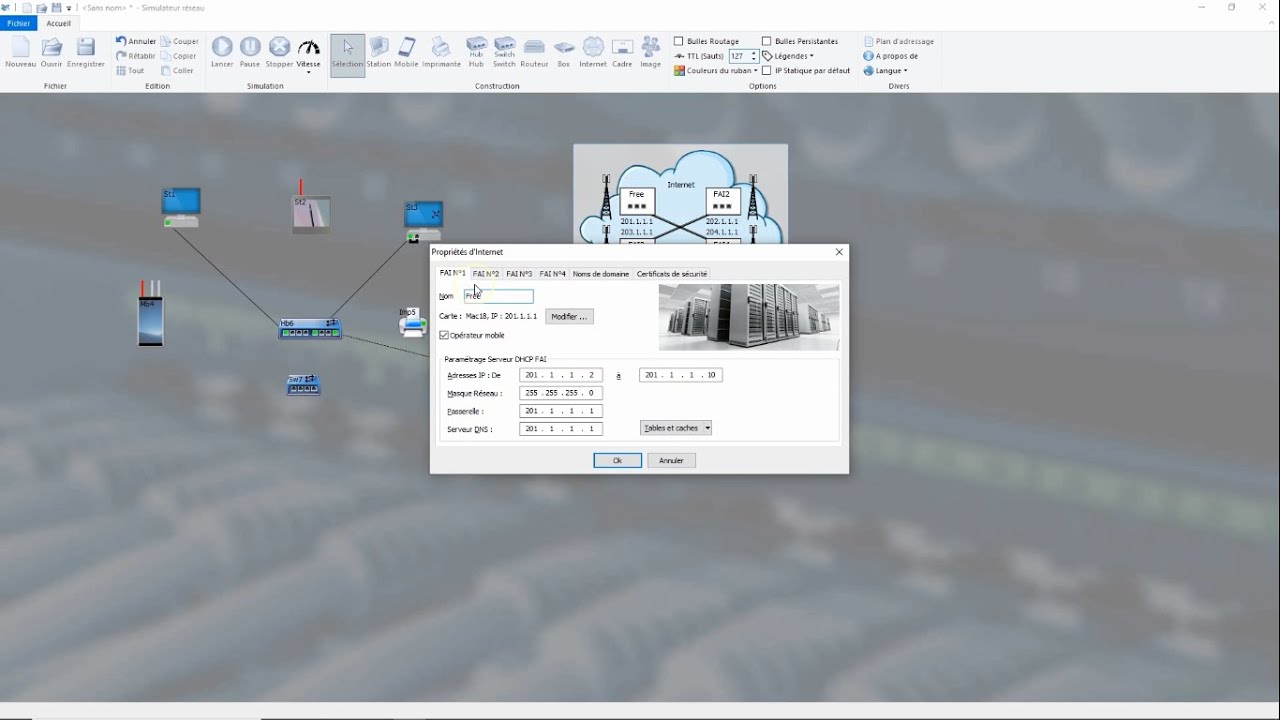This screenshot has width=1280, height=720.
Task: Open the Vitesse speed dropdown
Action: [308, 55]
